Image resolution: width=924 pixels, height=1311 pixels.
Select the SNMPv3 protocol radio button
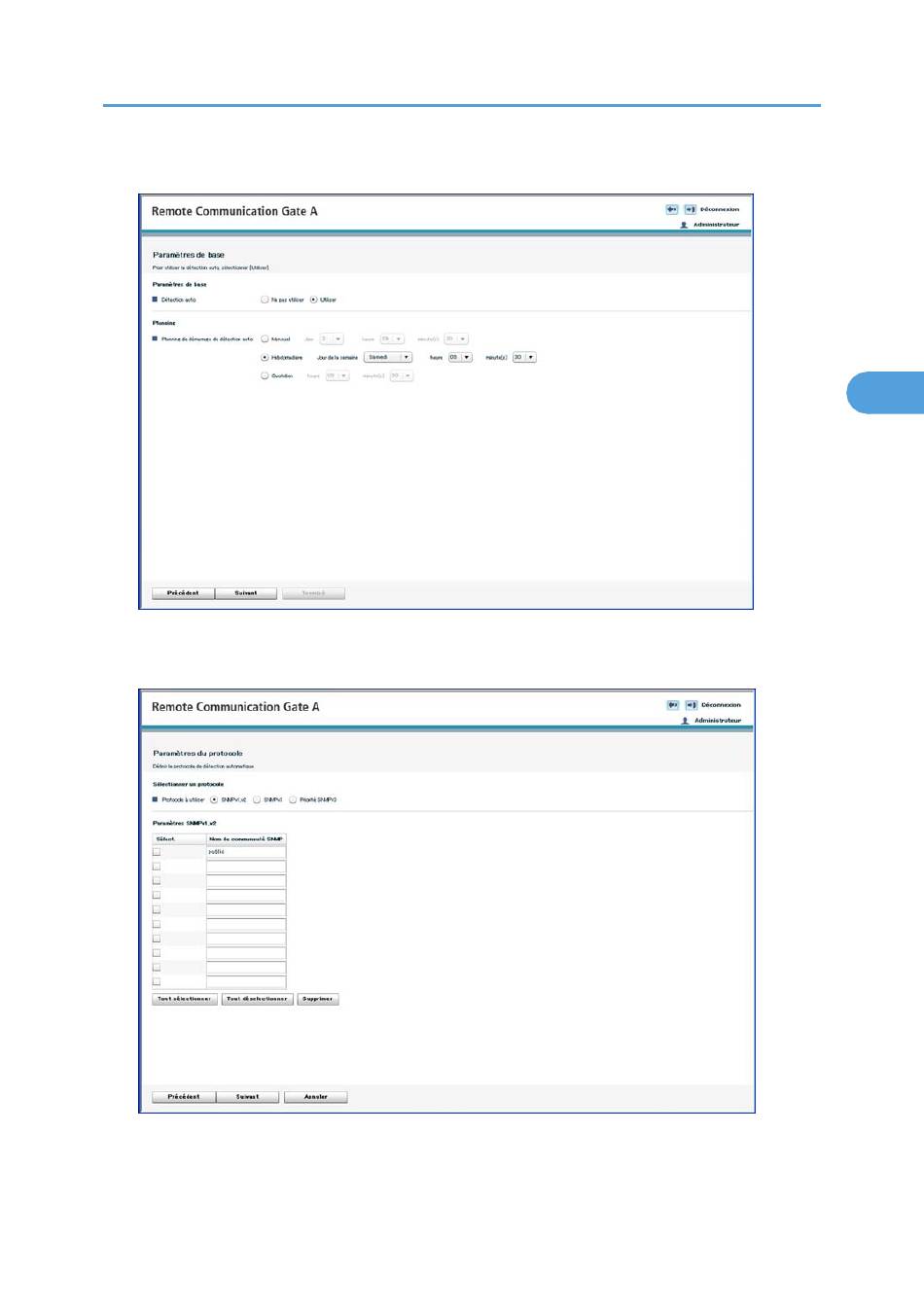coord(257,799)
